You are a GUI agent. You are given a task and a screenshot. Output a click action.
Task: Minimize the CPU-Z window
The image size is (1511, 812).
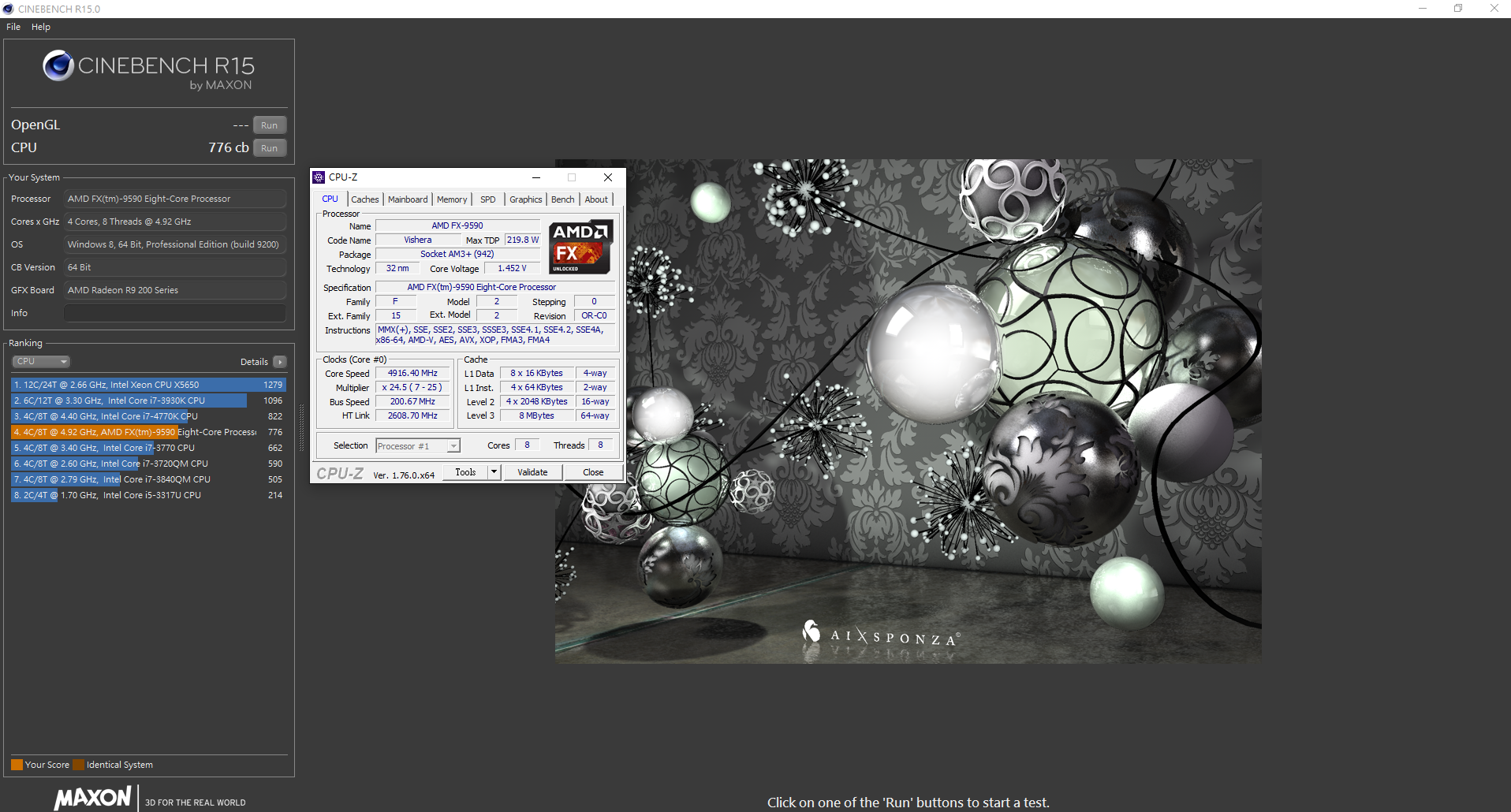[x=536, y=177]
